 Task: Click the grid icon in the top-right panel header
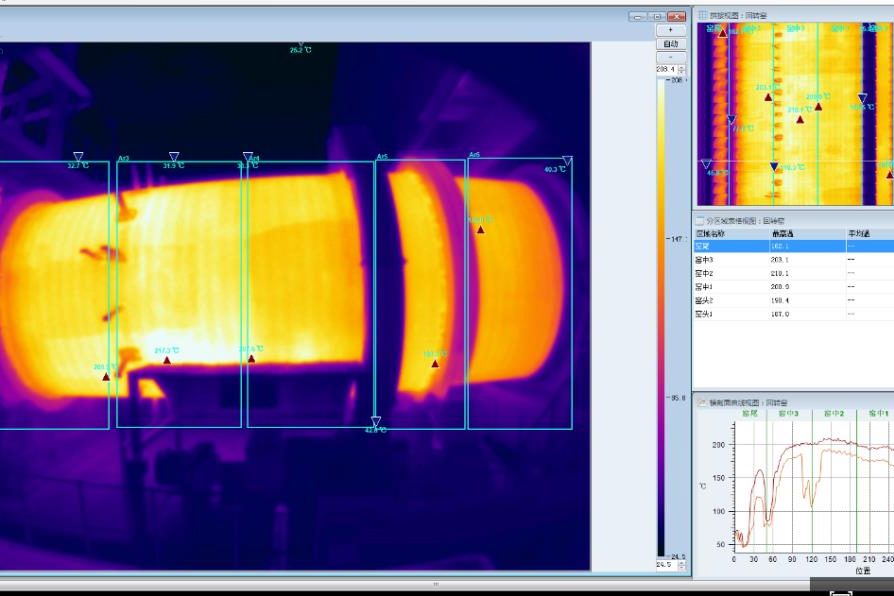tap(701, 15)
